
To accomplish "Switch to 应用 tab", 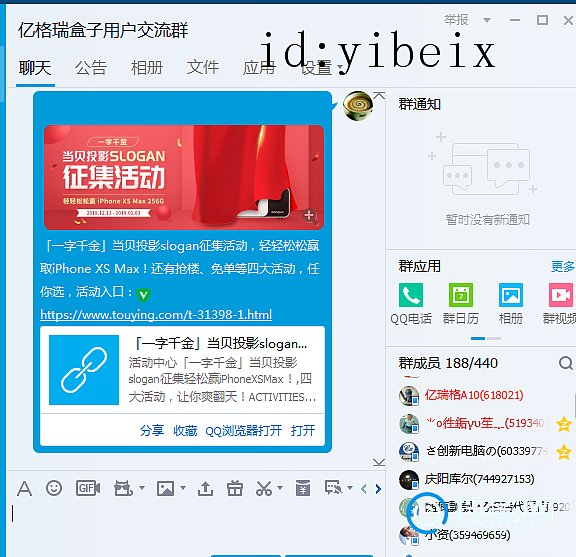I will (x=259, y=68).
